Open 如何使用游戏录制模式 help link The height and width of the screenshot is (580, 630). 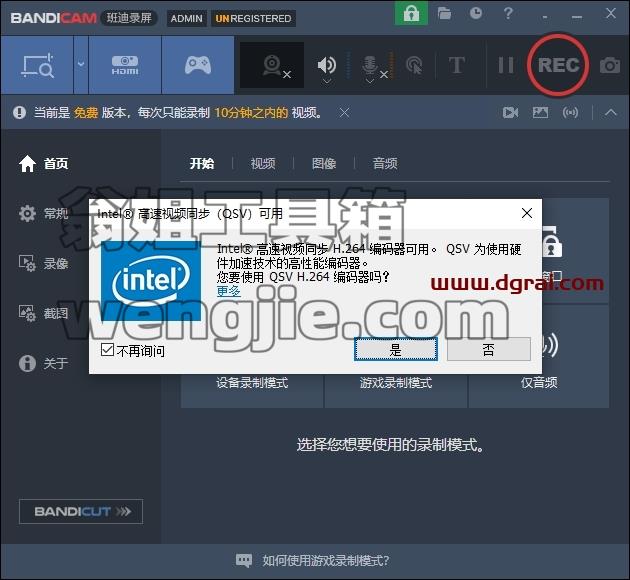tap(325, 560)
